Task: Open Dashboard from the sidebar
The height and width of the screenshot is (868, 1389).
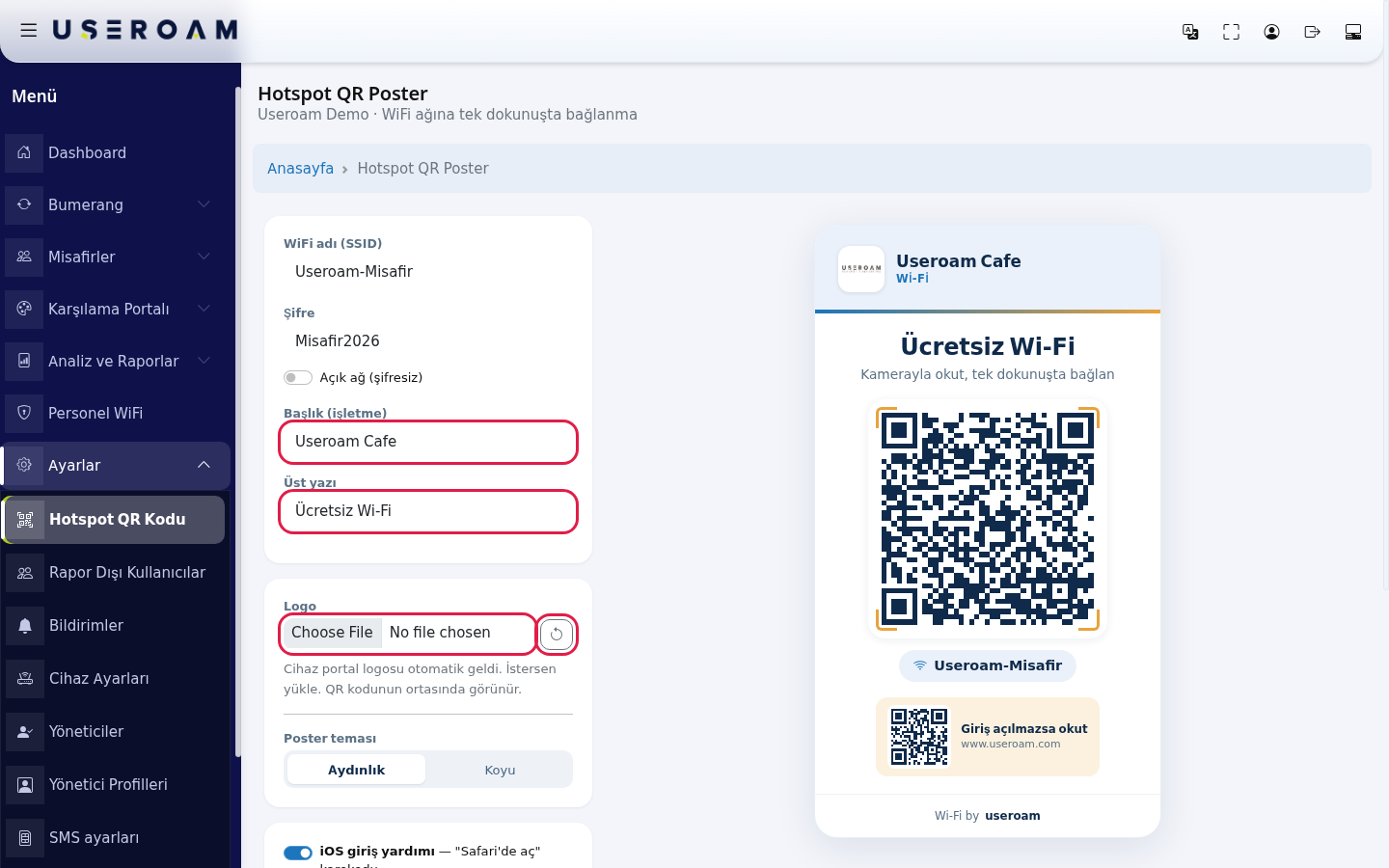Action: [x=116, y=152]
